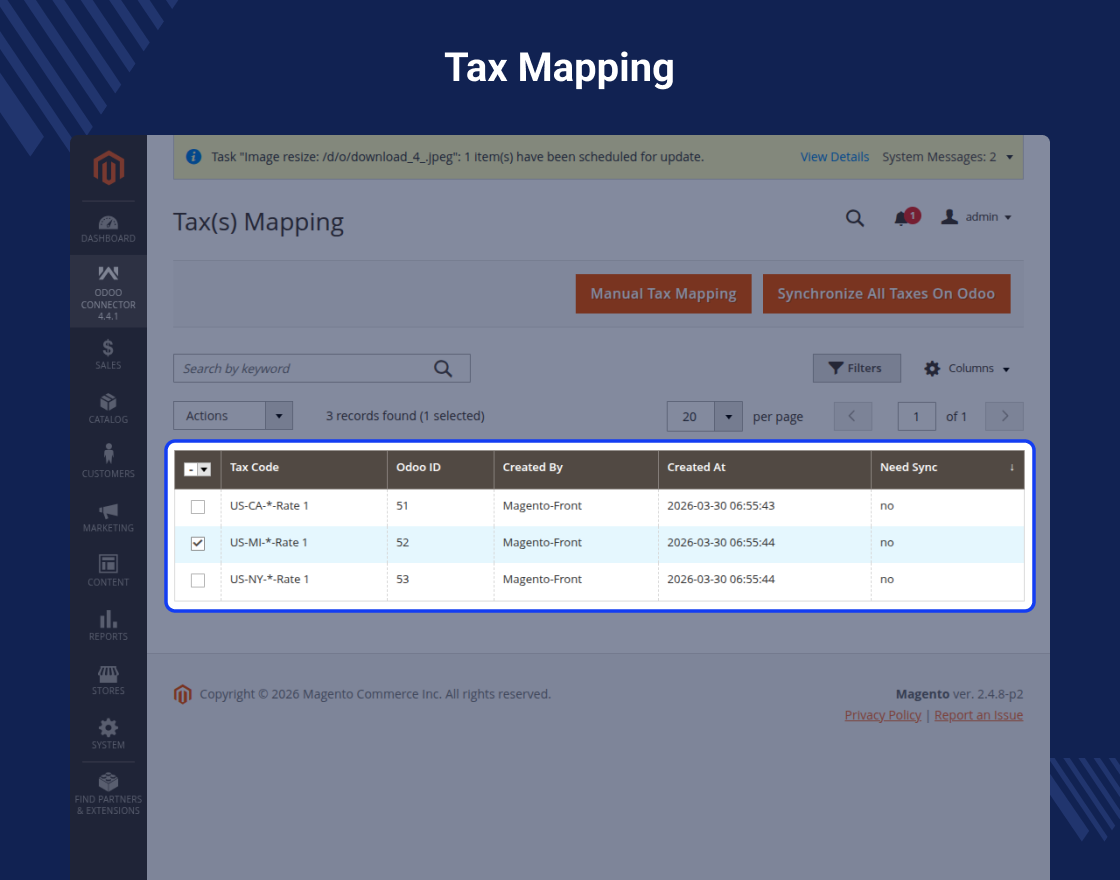This screenshot has height=880, width=1120.
Task: Open the Customers sidebar menu
Action: coord(109,461)
